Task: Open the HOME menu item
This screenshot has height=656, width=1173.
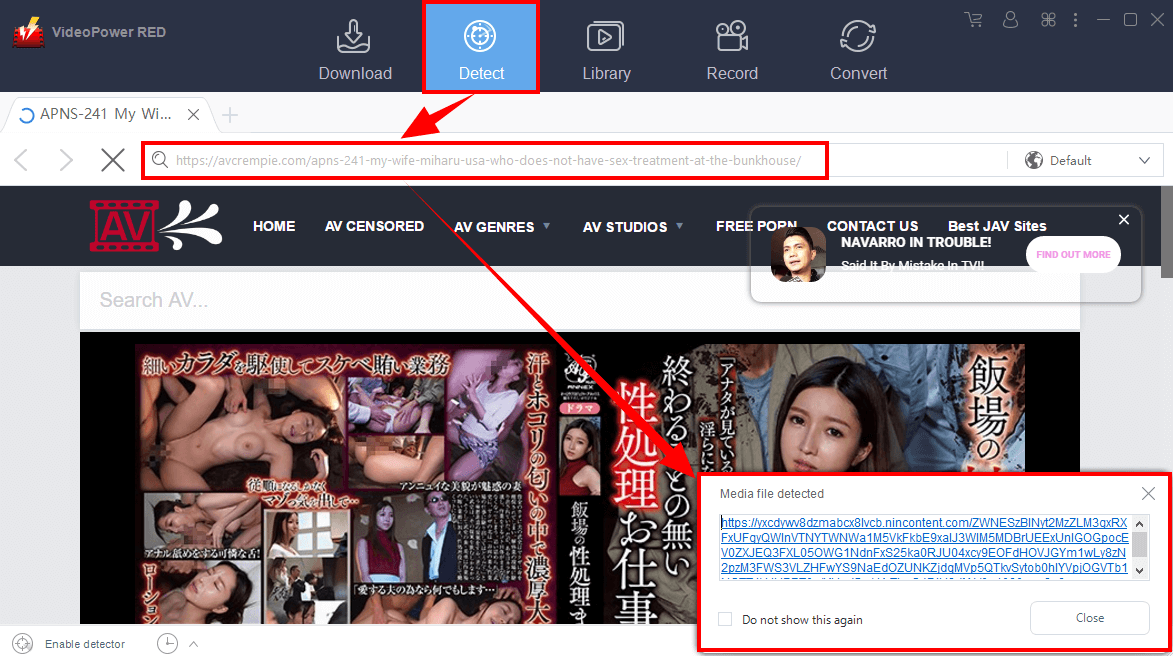Action: tap(274, 226)
